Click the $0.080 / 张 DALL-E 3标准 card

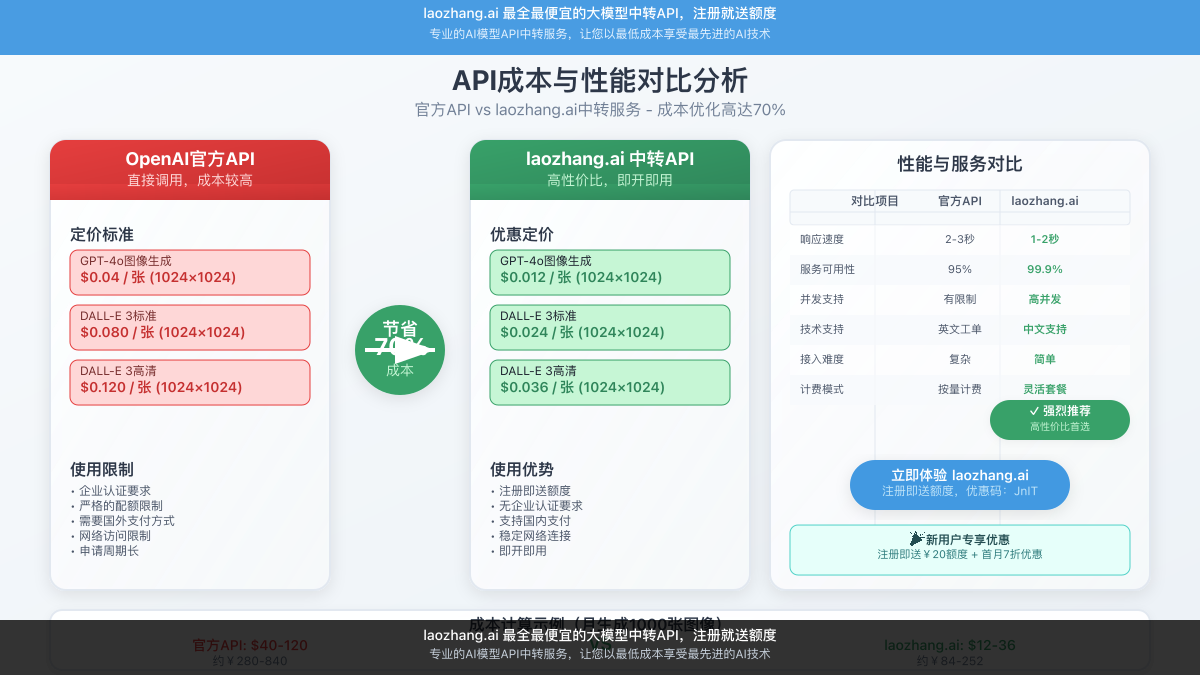[190, 327]
